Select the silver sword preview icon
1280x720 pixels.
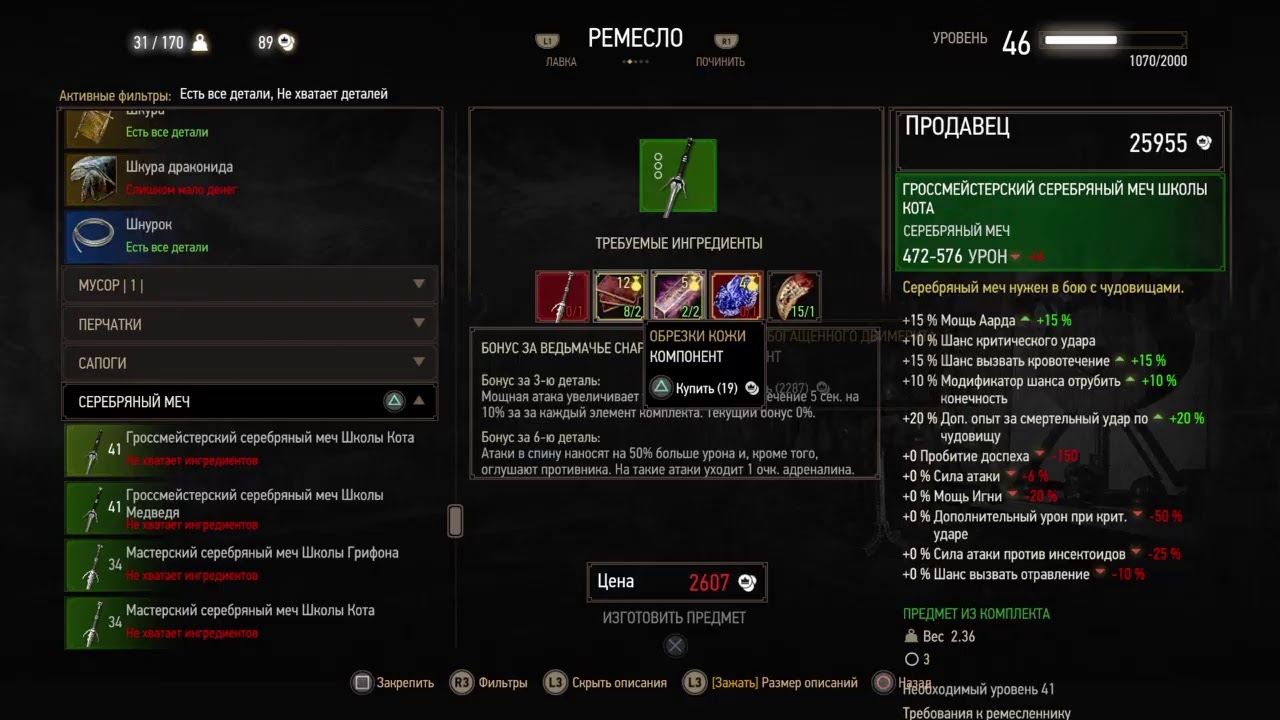[x=678, y=175]
